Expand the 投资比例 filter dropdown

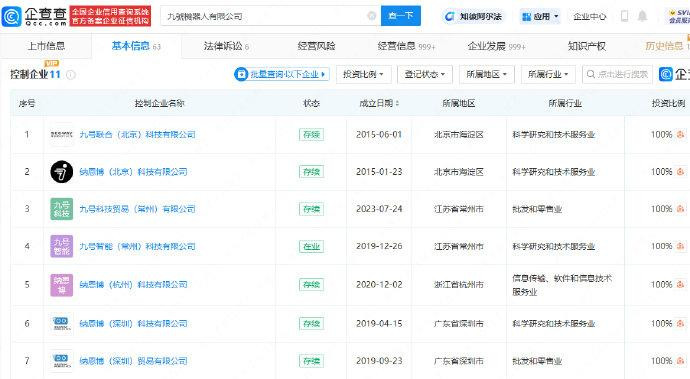[x=363, y=74]
